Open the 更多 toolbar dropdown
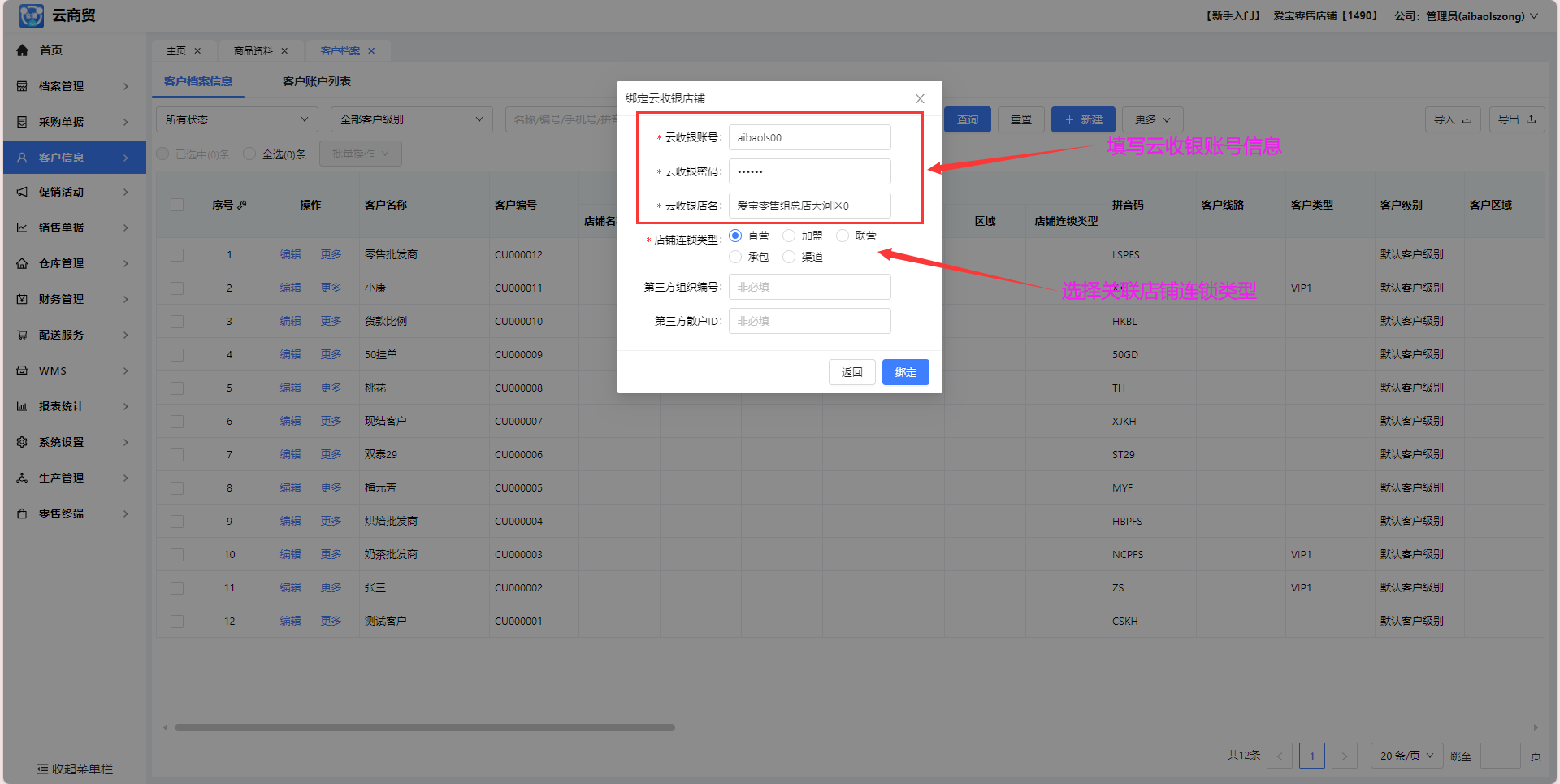This screenshot has height=784, width=1560. point(1153,119)
